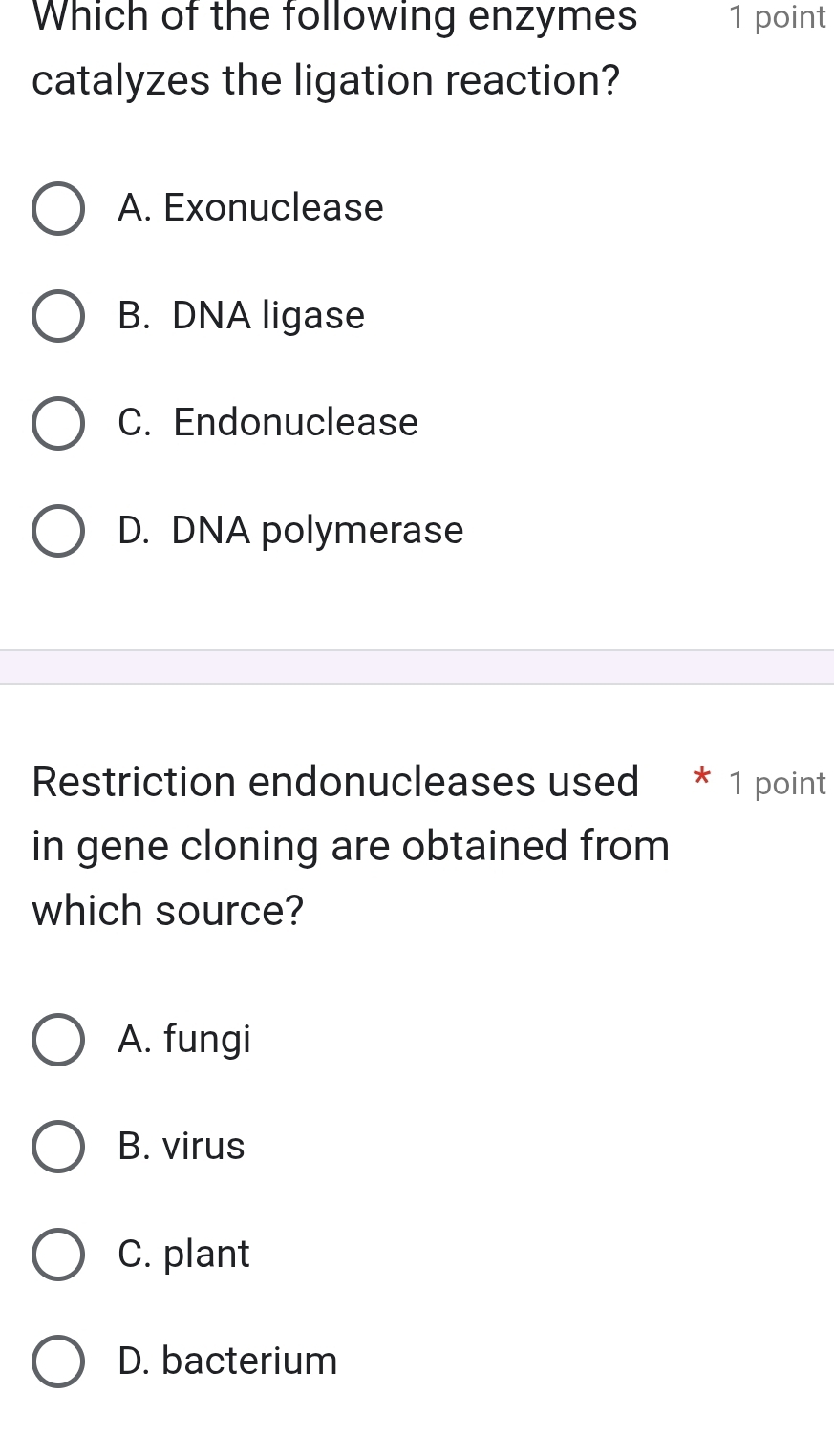This screenshot has width=834, height=1456.
Task: Click the 'B. virus' option label
Action: tap(182, 1147)
